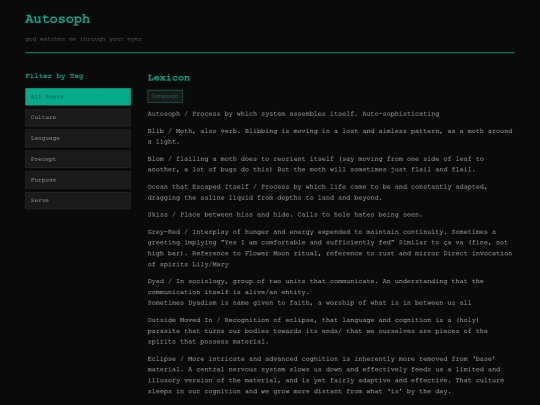
Task: Click the 'Blib / Moth, also verb' entry
Action: (x=330, y=136)
